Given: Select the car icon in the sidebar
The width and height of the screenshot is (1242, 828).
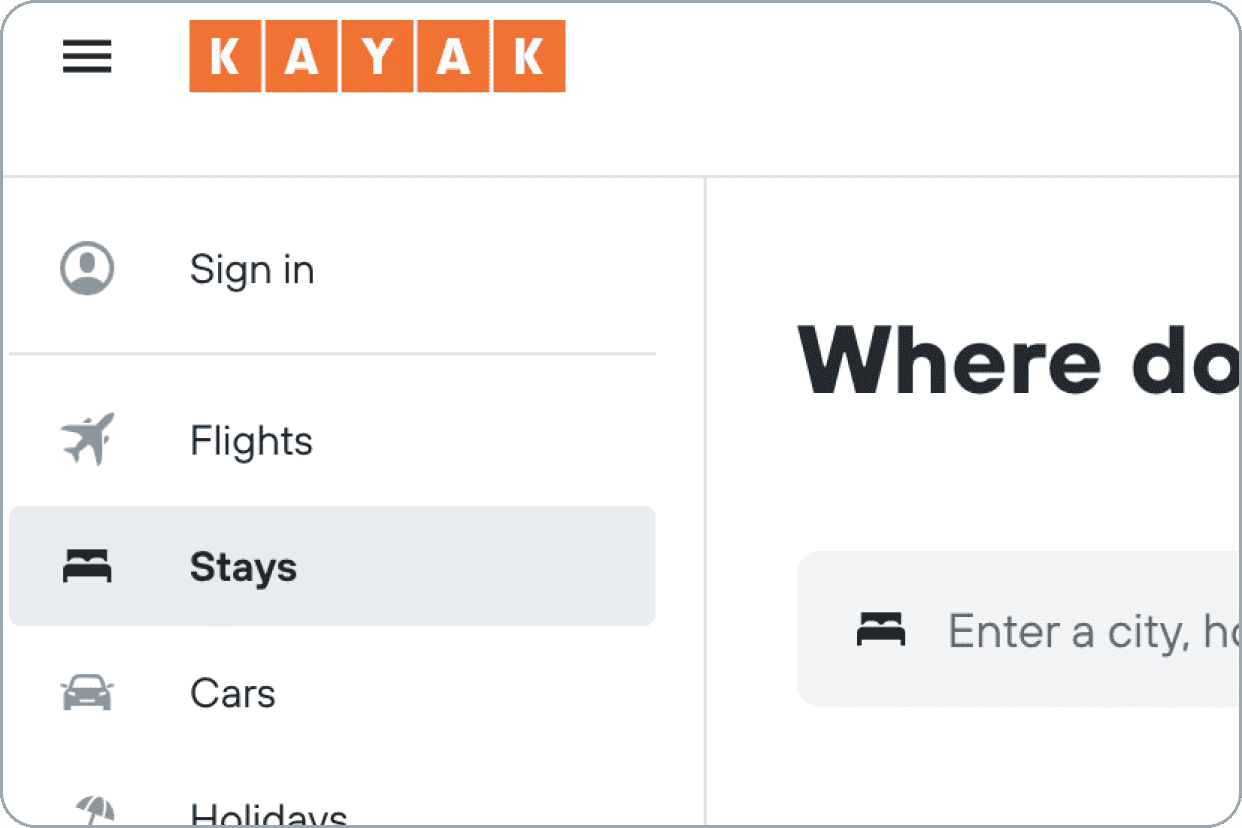Looking at the screenshot, I should coord(88,692).
